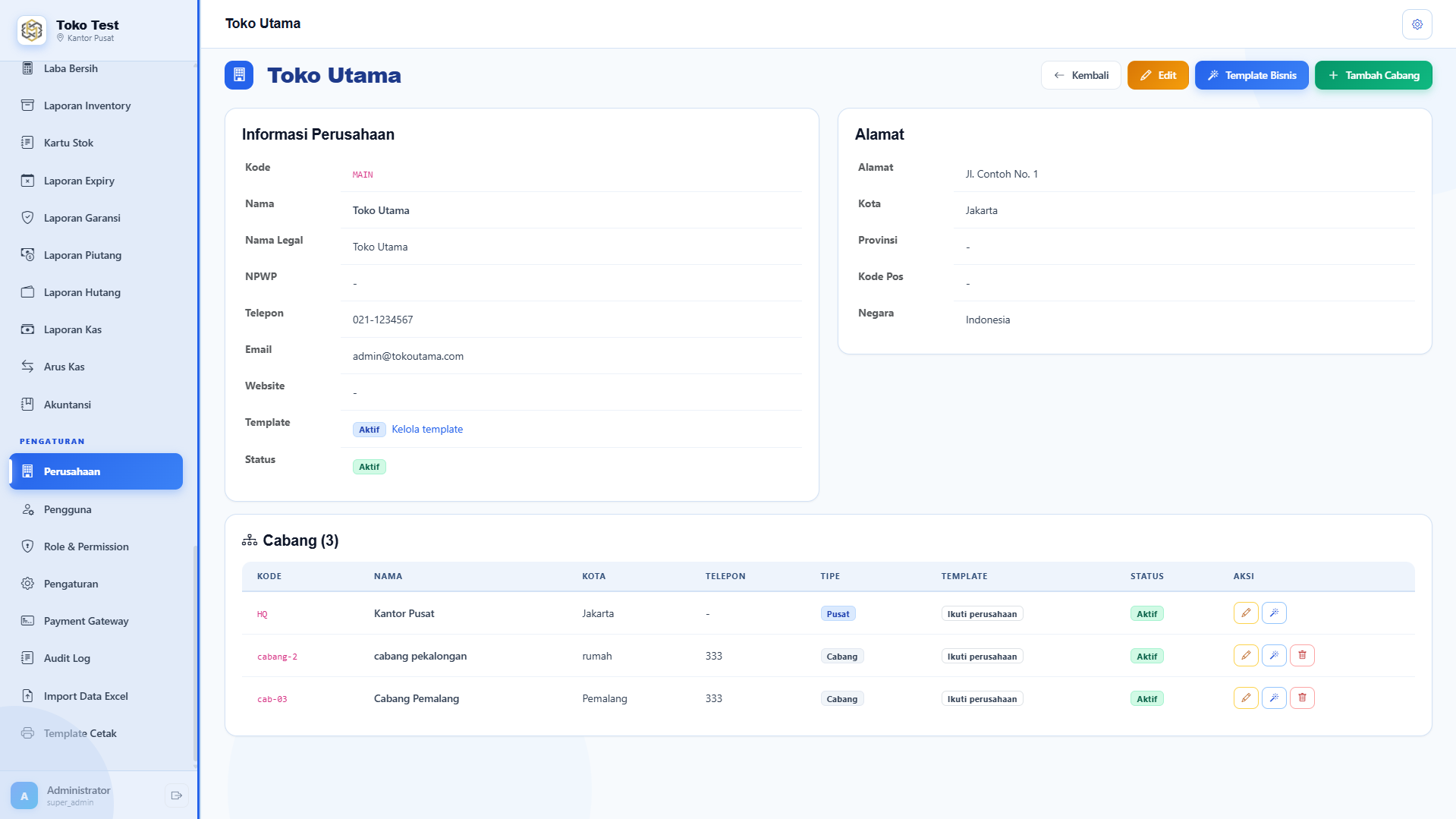The image size is (1456, 819).
Task: Open the Kelola template link
Action: pyautogui.click(x=427, y=429)
